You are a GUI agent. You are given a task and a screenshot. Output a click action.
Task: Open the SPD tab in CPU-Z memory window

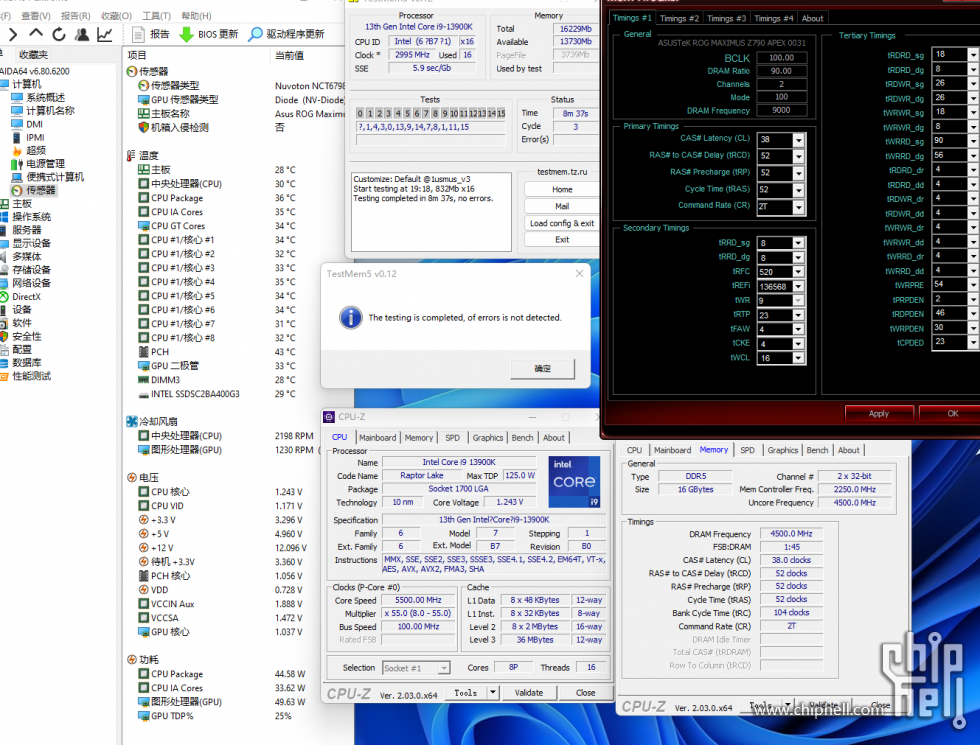coord(747,450)
